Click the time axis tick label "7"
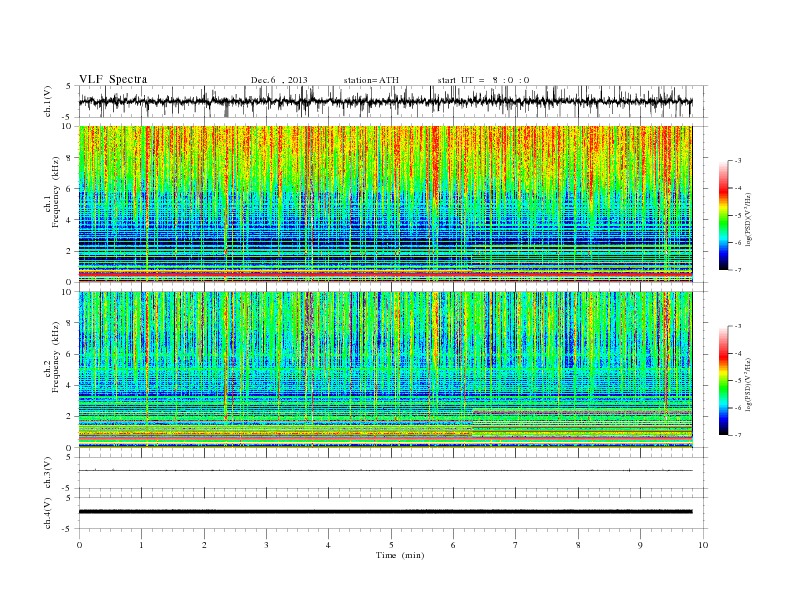Viewport: 792px width, 612px height. click(516, 545)
